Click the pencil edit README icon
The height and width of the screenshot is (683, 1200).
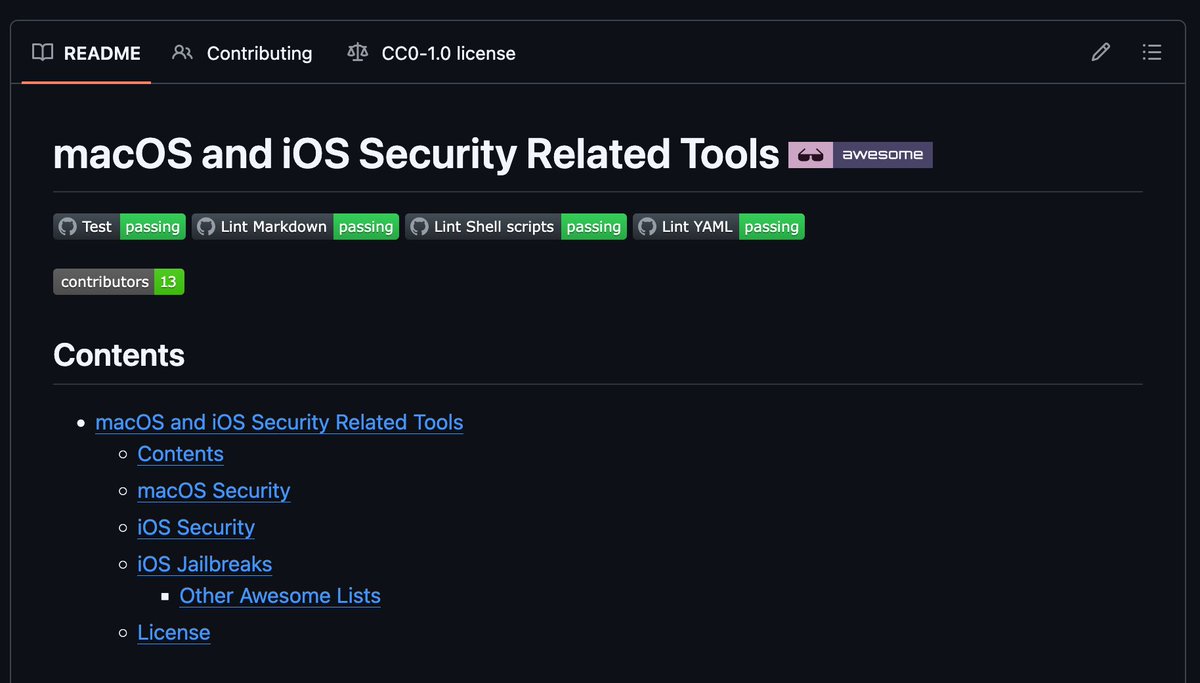point(1100,53)
